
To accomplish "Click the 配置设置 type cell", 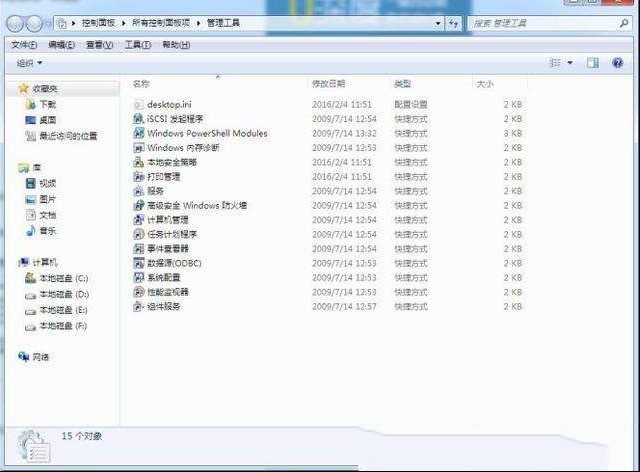I will click(411, 105).
